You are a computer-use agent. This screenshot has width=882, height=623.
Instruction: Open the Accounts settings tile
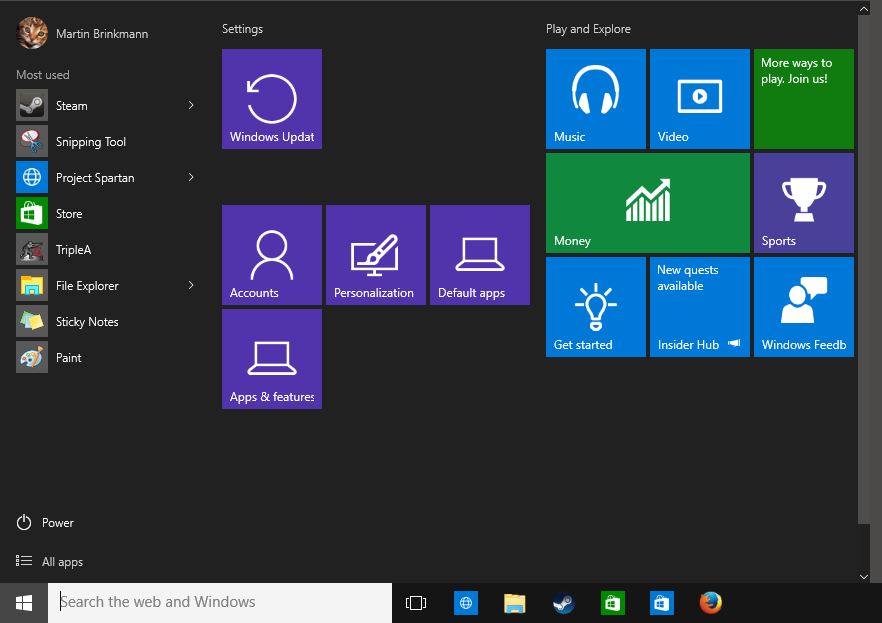(x=272, y=255)
